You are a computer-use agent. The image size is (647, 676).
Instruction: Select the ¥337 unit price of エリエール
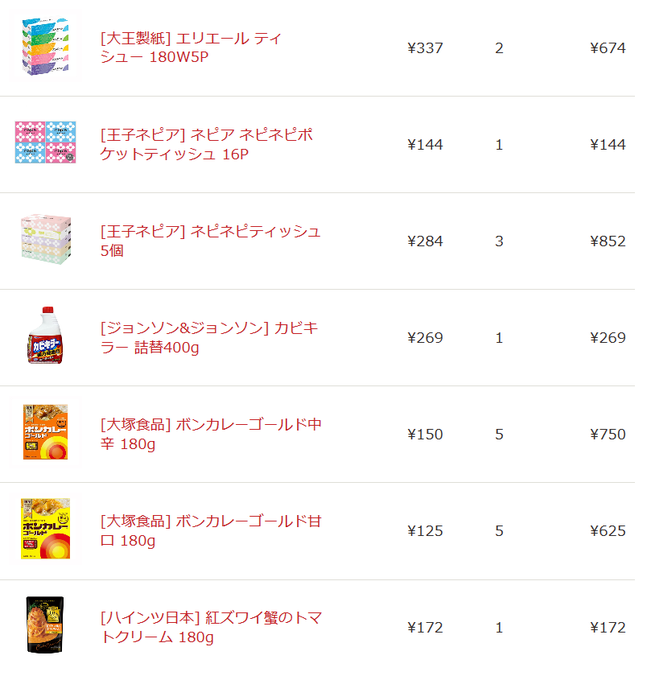coord(425,48)
